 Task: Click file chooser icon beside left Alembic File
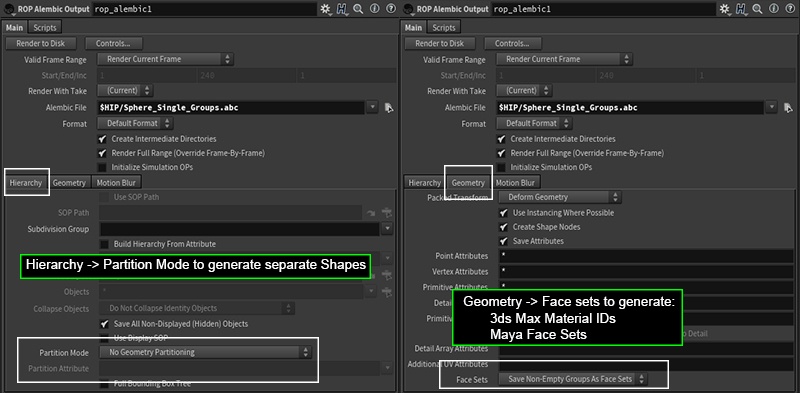point(389,108)
